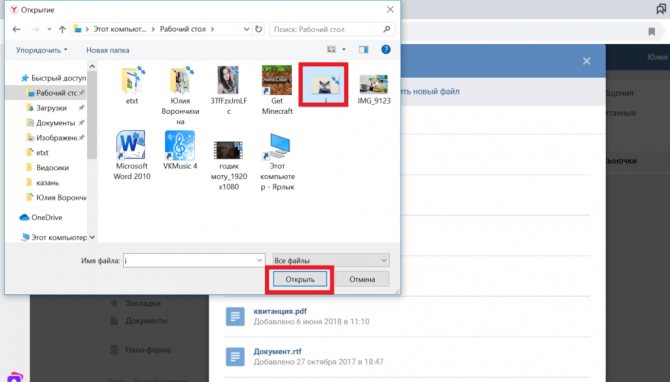Open help with the question mark icon
Image resolution: width=670 pixels, height=382 pixels.
(386, 50)
